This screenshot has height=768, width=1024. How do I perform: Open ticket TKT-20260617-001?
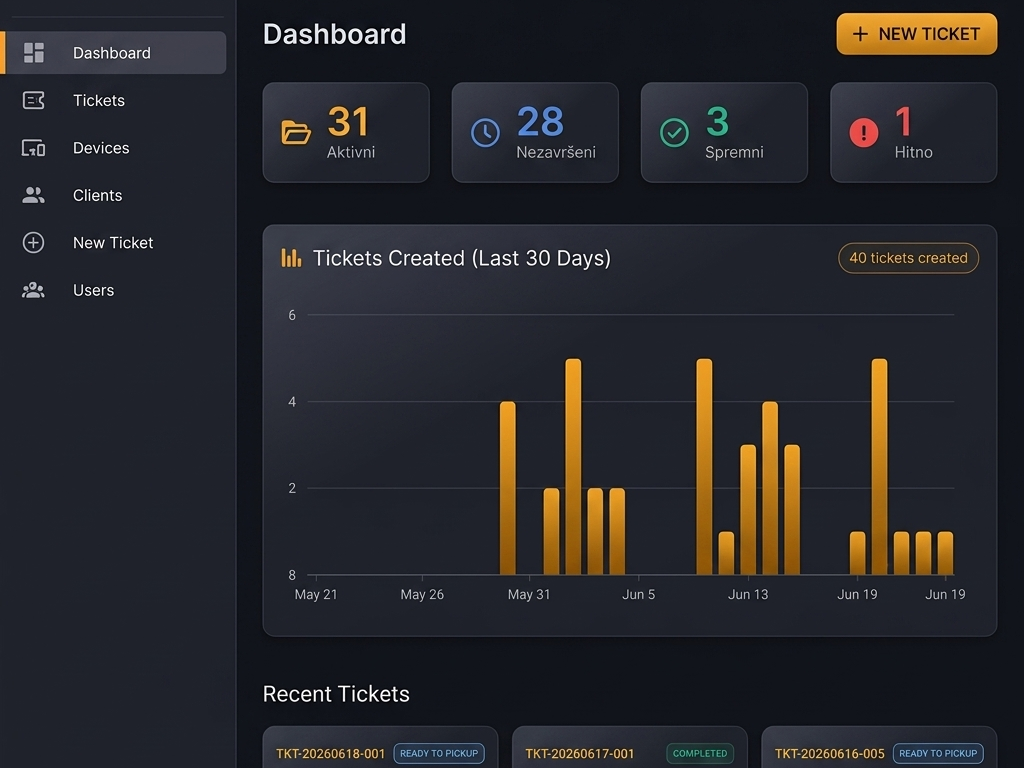pos(579,754)
